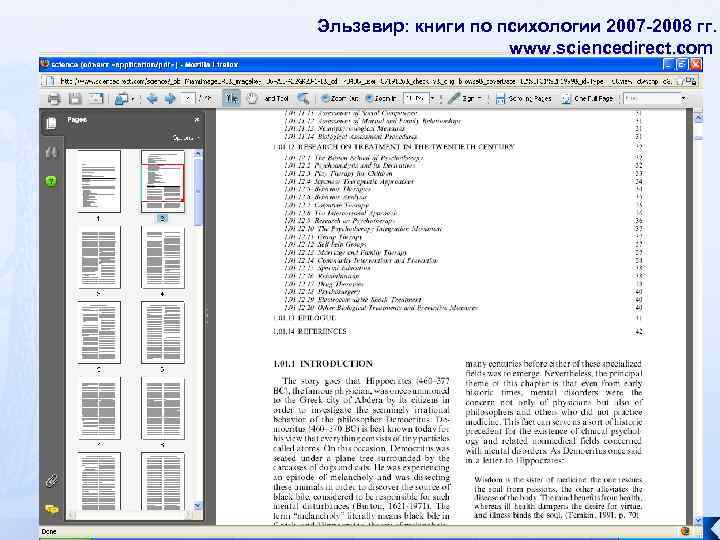Click 1.01.13 EPILOGUE contents entry
720x540 pixels.
point(304,317)
